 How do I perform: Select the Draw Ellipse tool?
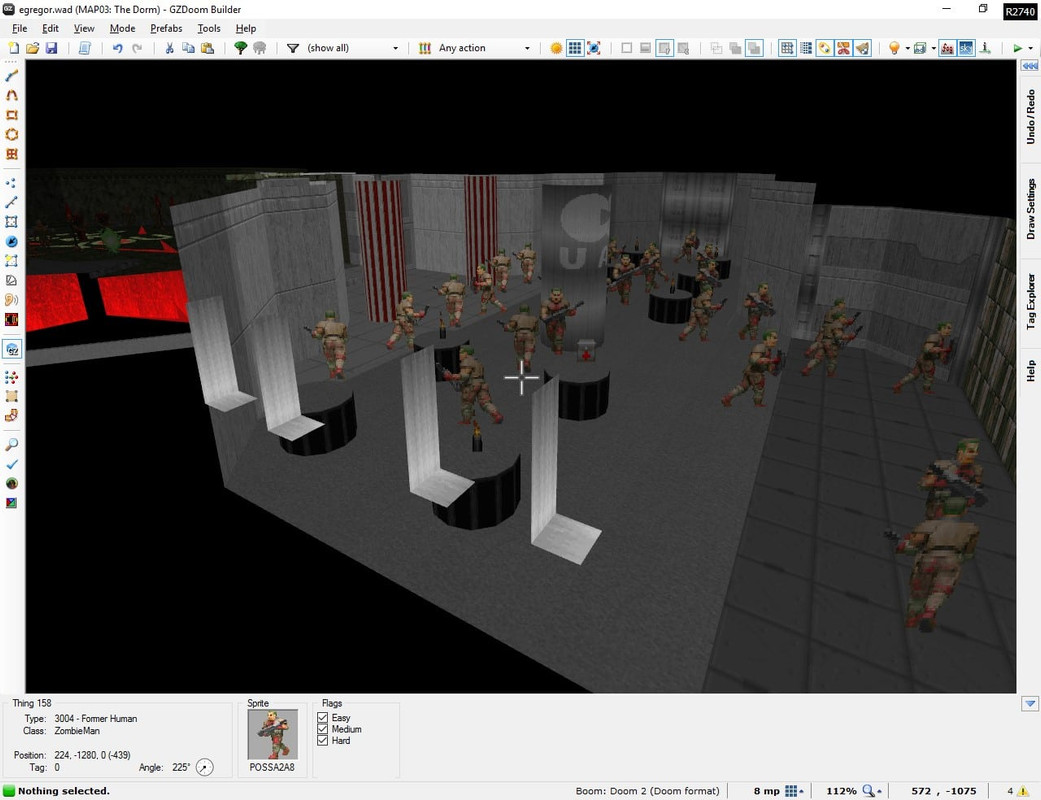click(x=11, y=134)
